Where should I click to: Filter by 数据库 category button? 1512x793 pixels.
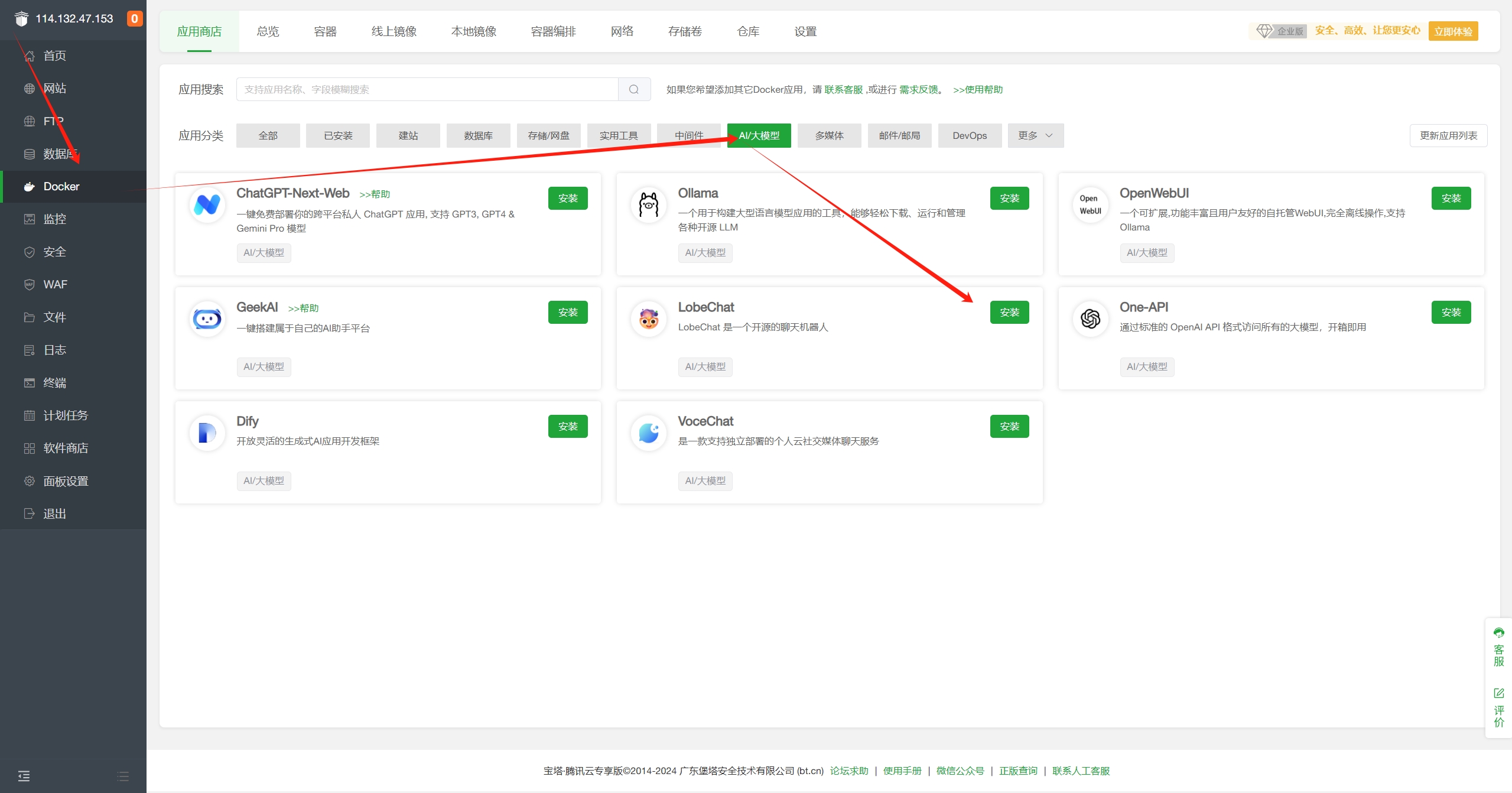[x=479, y=135]
